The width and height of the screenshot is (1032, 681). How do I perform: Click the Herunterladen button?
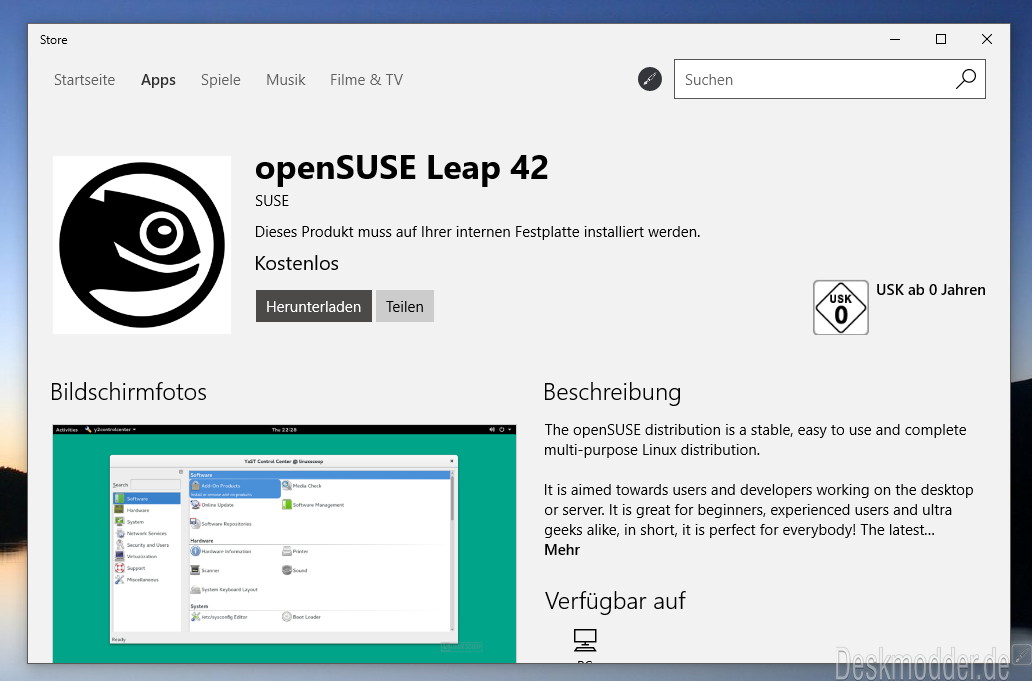(x=313, y=306)
